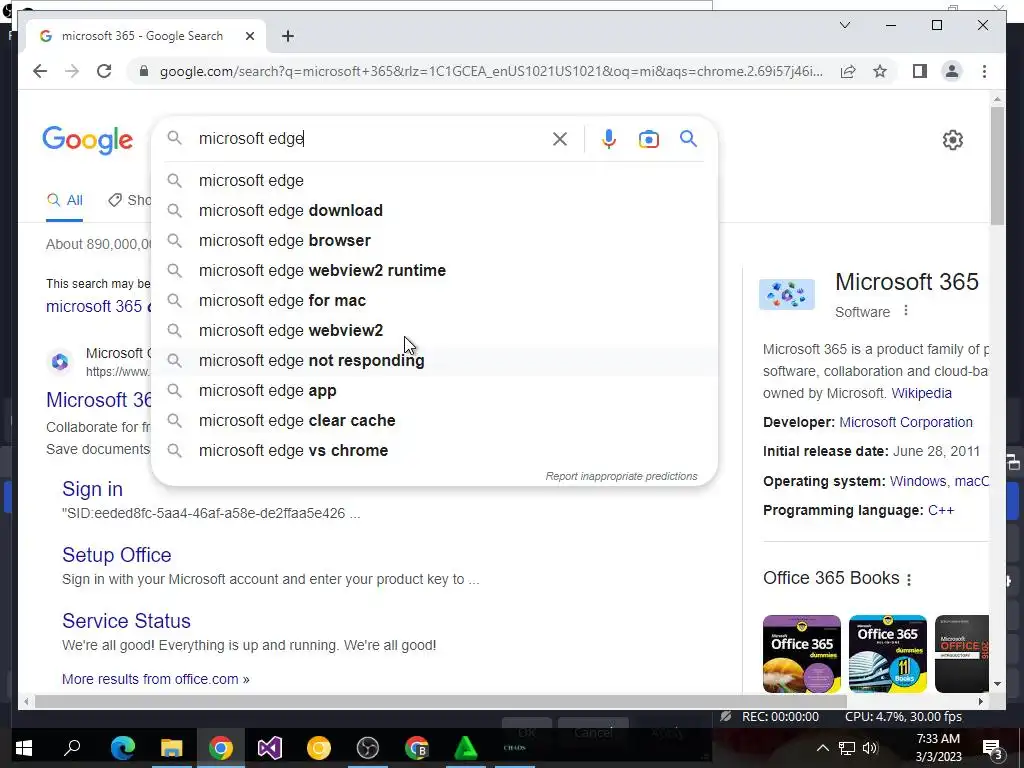The width and height of the screenshot is (1024, 768).
Task: Open File Explorer from taskbar
Action: (x=172, y=748)
